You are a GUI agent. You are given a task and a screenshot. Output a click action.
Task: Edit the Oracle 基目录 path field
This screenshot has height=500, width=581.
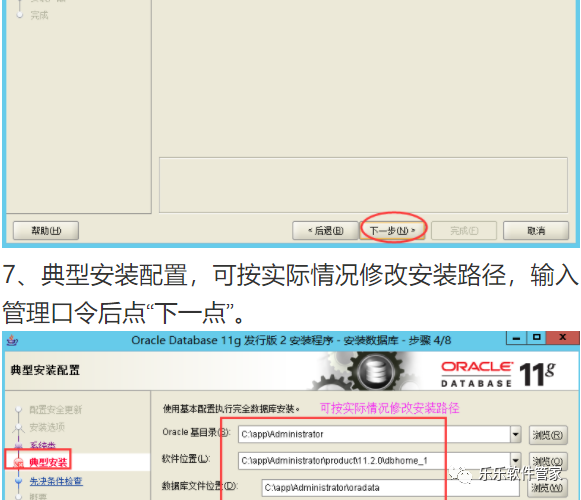click(374, 434)
